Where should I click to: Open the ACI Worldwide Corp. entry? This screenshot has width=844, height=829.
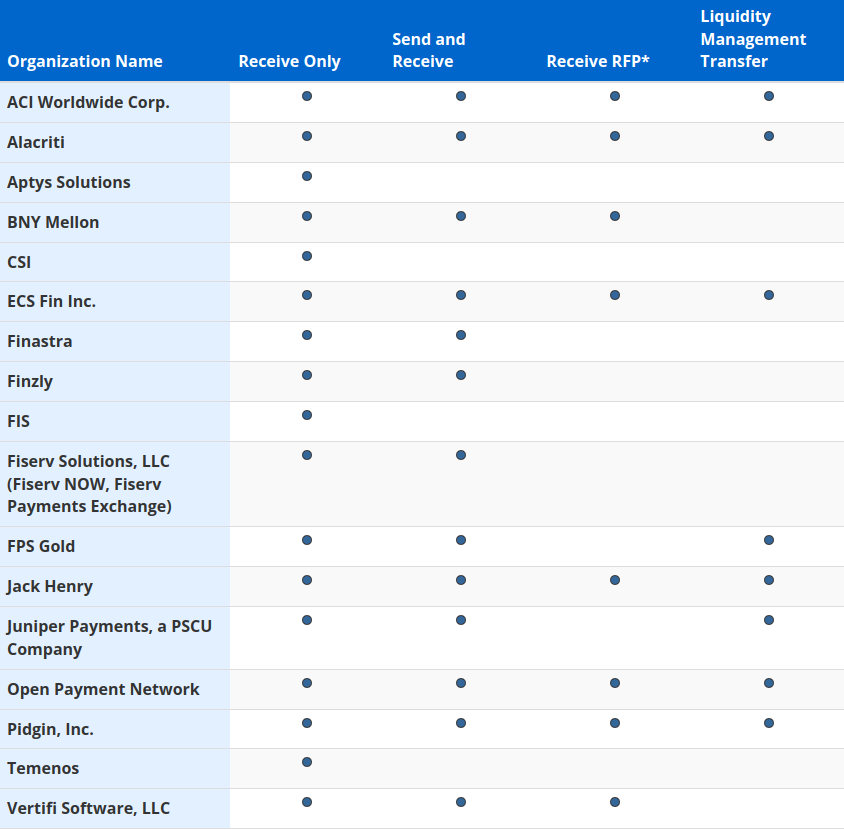(87, 102)
